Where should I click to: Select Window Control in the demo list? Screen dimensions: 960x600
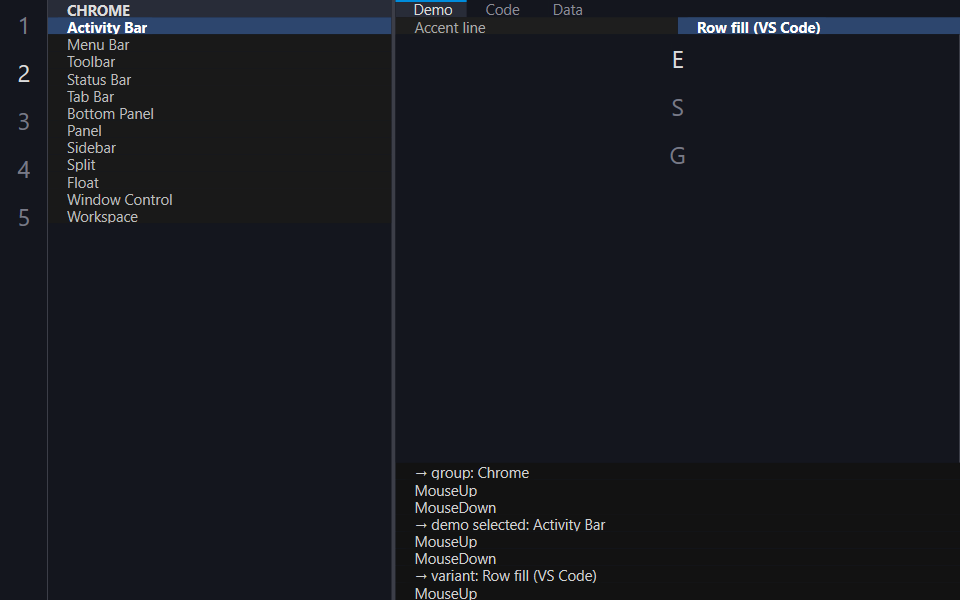point(219,200)
